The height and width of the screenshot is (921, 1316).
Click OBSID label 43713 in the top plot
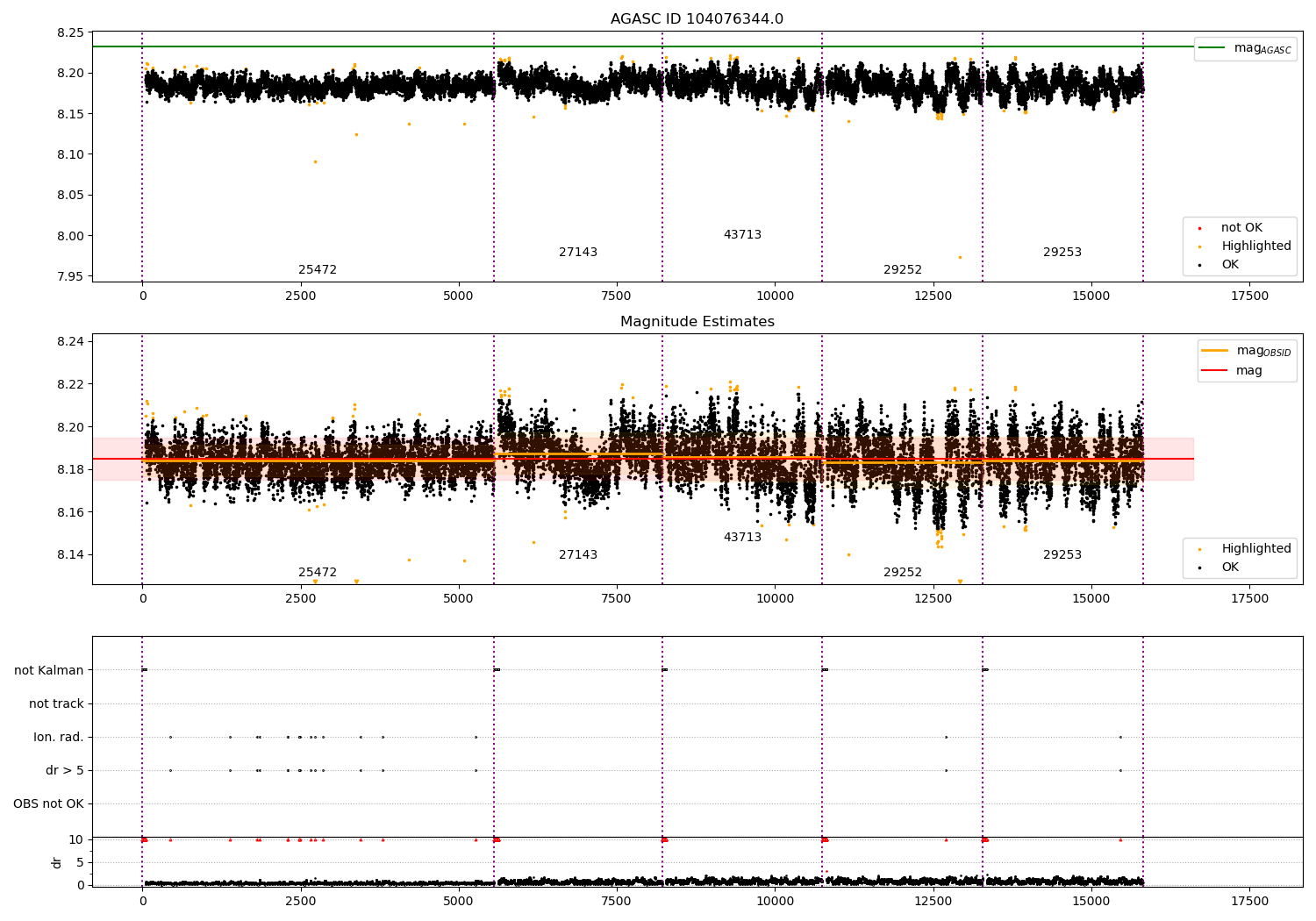(742, 235)
